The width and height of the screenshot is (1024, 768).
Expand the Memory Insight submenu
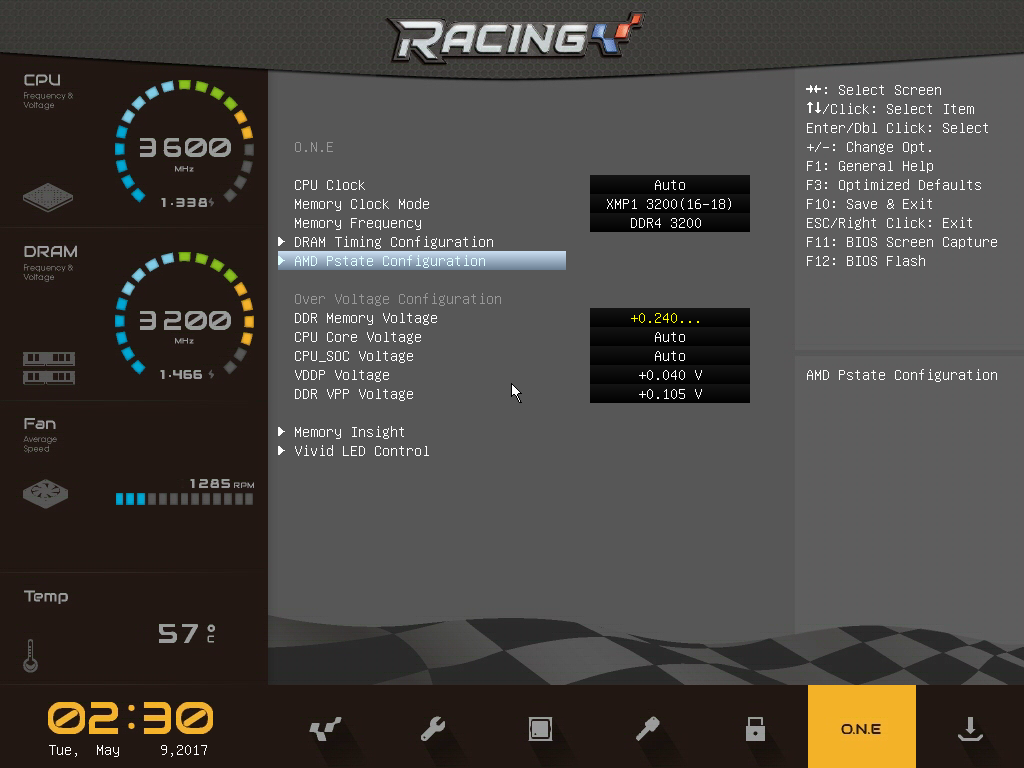click(349, 432)
